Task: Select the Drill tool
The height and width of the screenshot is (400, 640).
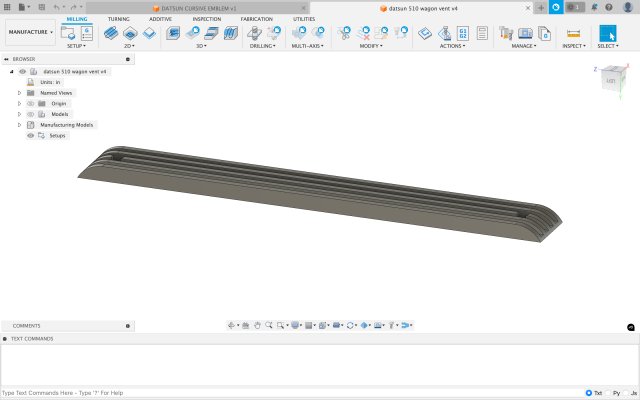Action: [x=255, y=33]
